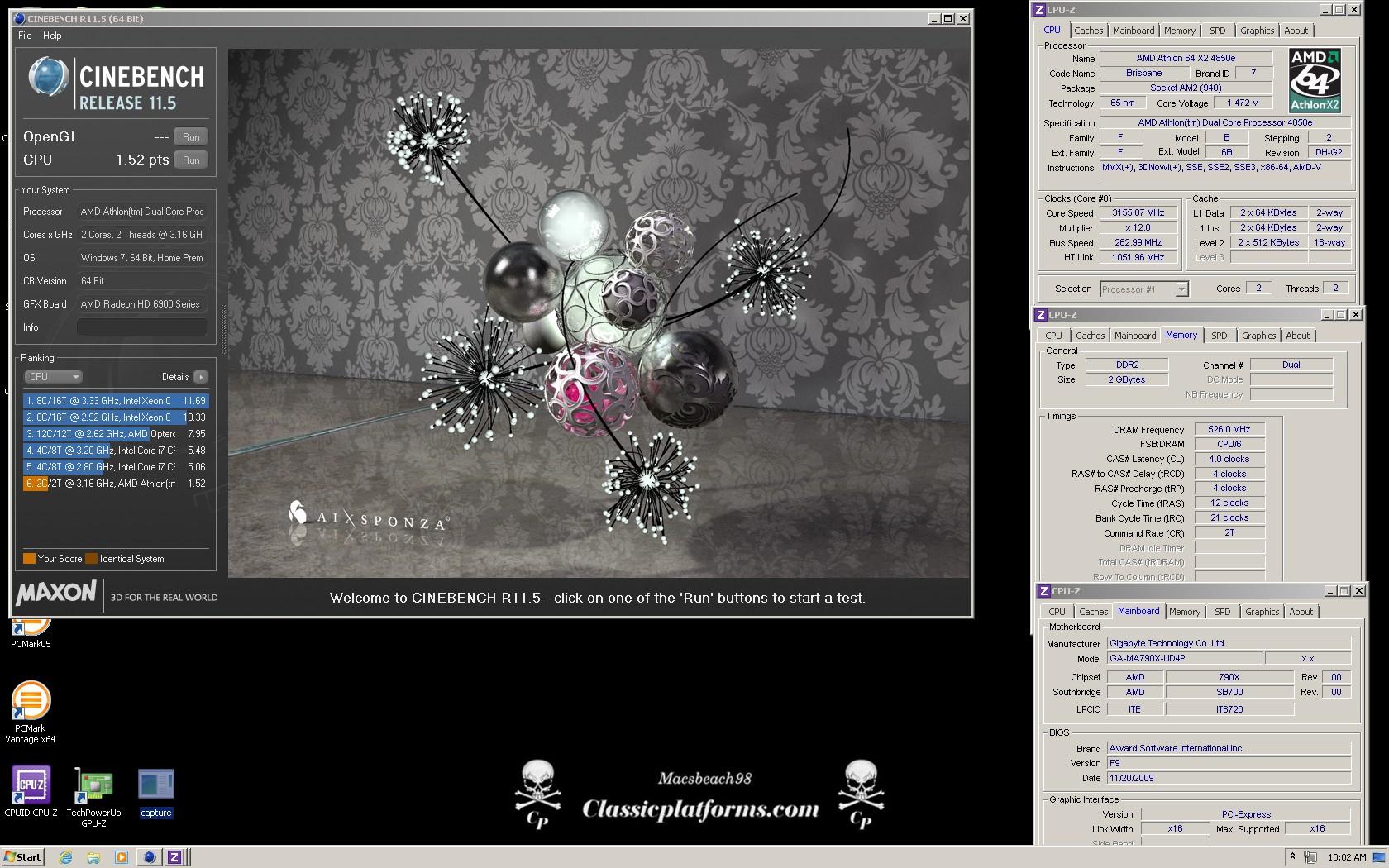Click title icon of top CPU-Z window
The image size is (1389, 868).
(1038, 10)
